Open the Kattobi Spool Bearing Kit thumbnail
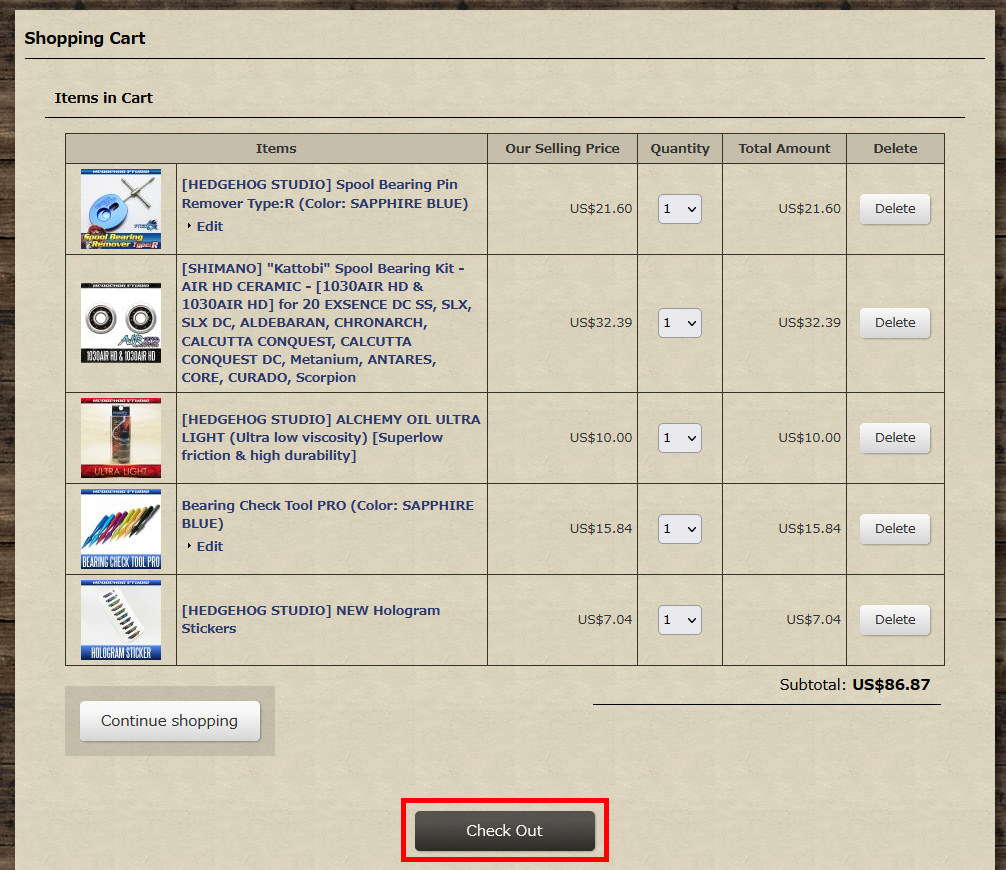This screenshot has height=870, width=1006. point(121,323)
